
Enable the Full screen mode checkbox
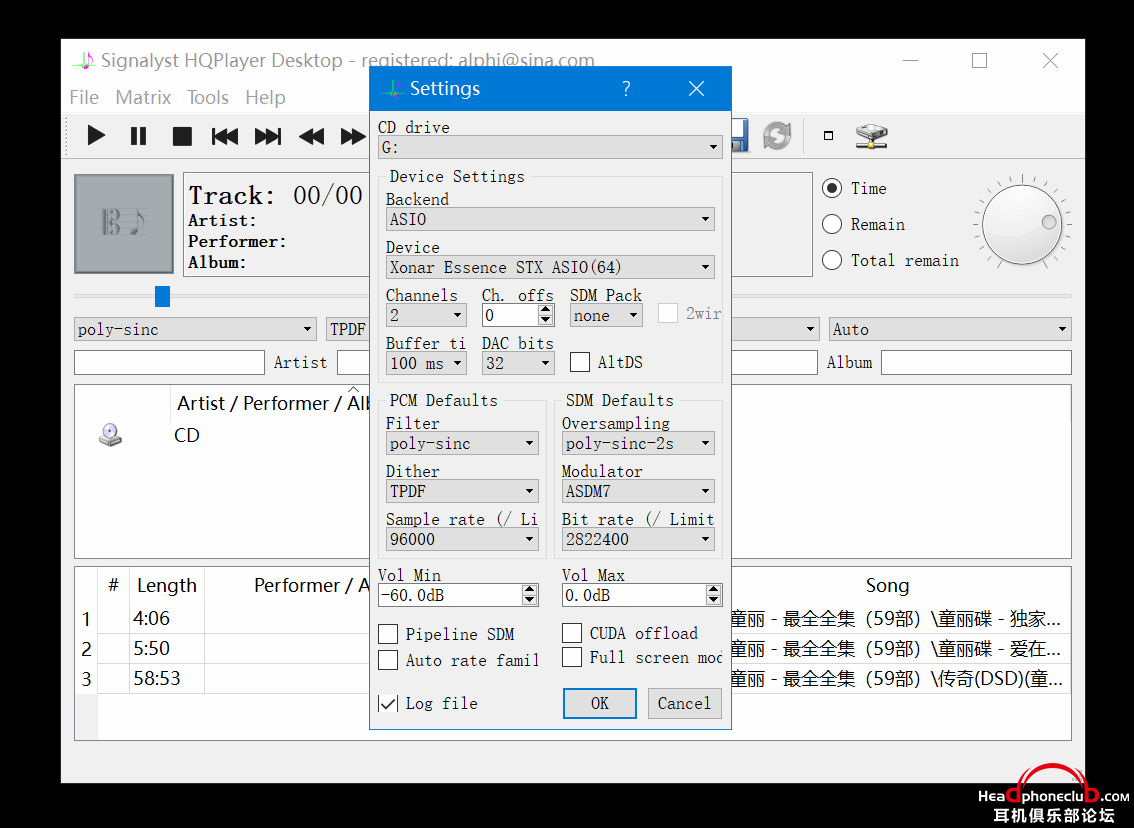click(x=572, y=657)
